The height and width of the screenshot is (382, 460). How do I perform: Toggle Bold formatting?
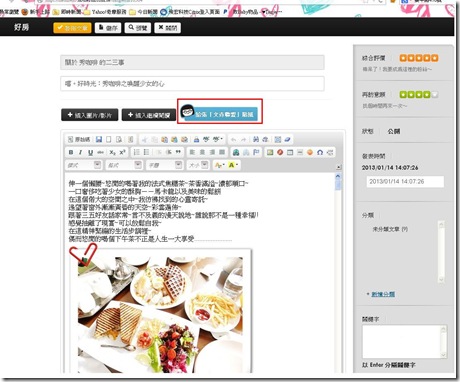click(71, 152)
